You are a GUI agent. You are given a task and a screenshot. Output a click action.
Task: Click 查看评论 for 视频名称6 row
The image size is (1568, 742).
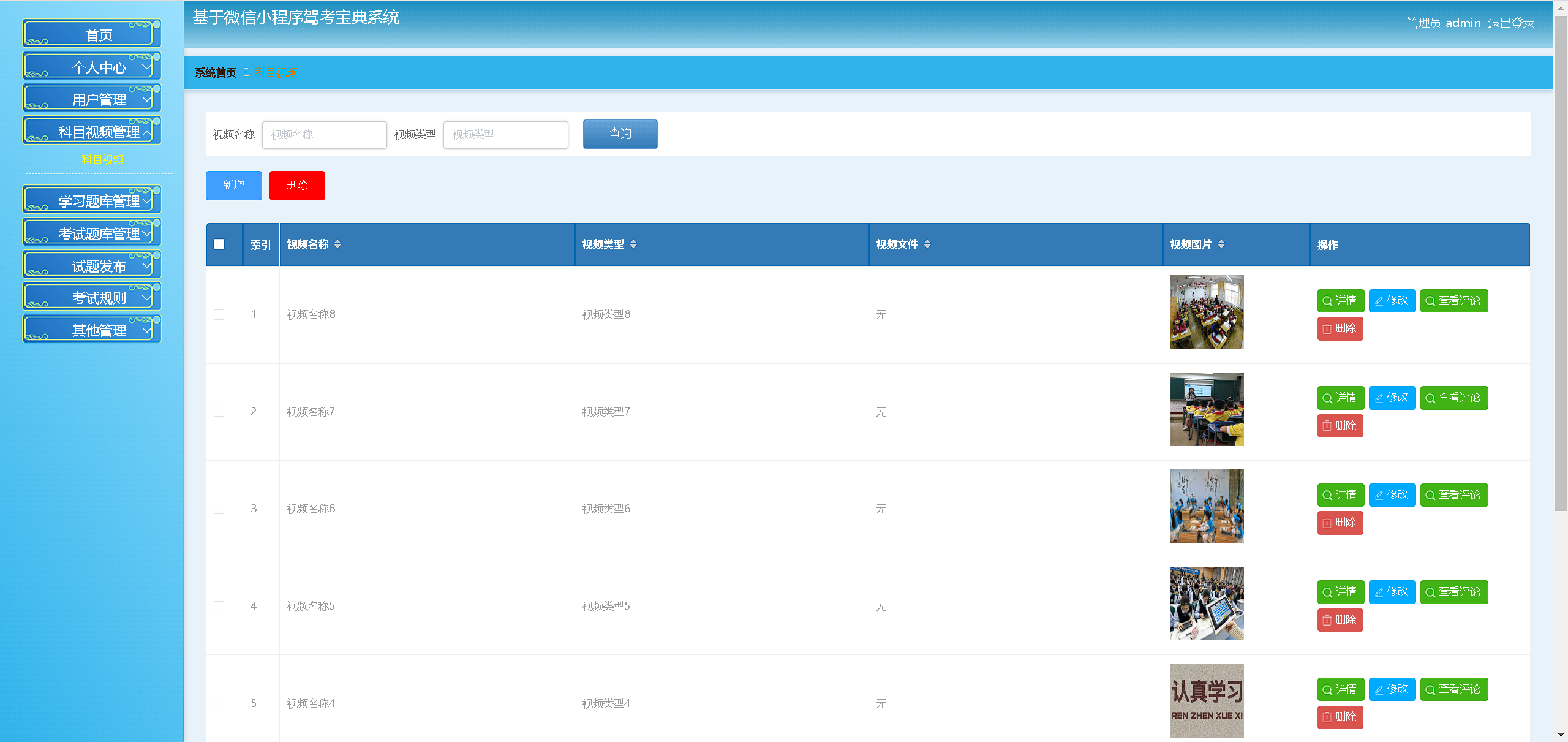1453,495
